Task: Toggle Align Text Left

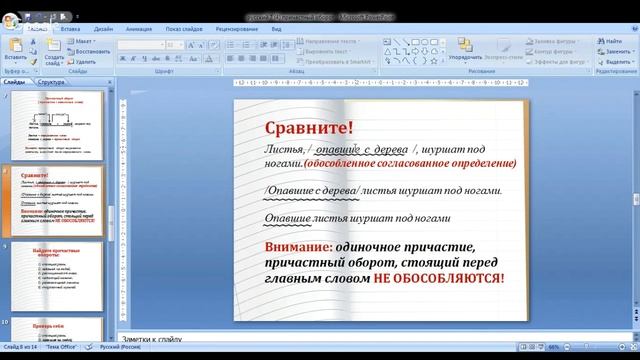Action: pyautogui.click(x=230, y=59)
